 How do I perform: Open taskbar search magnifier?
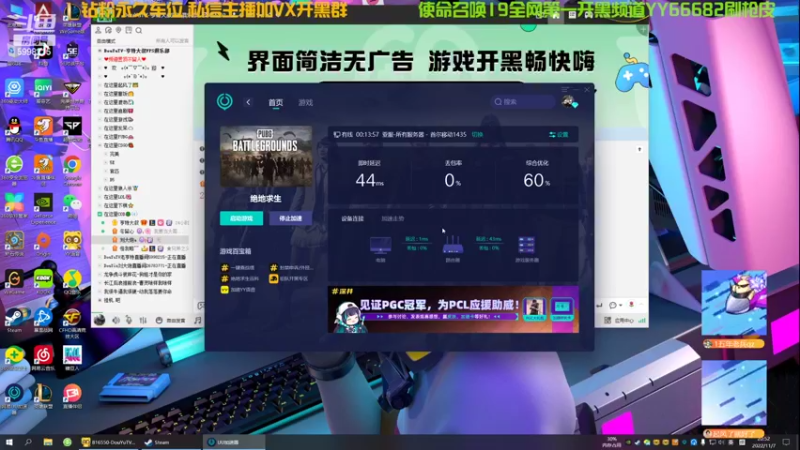[x=28, y=442]
